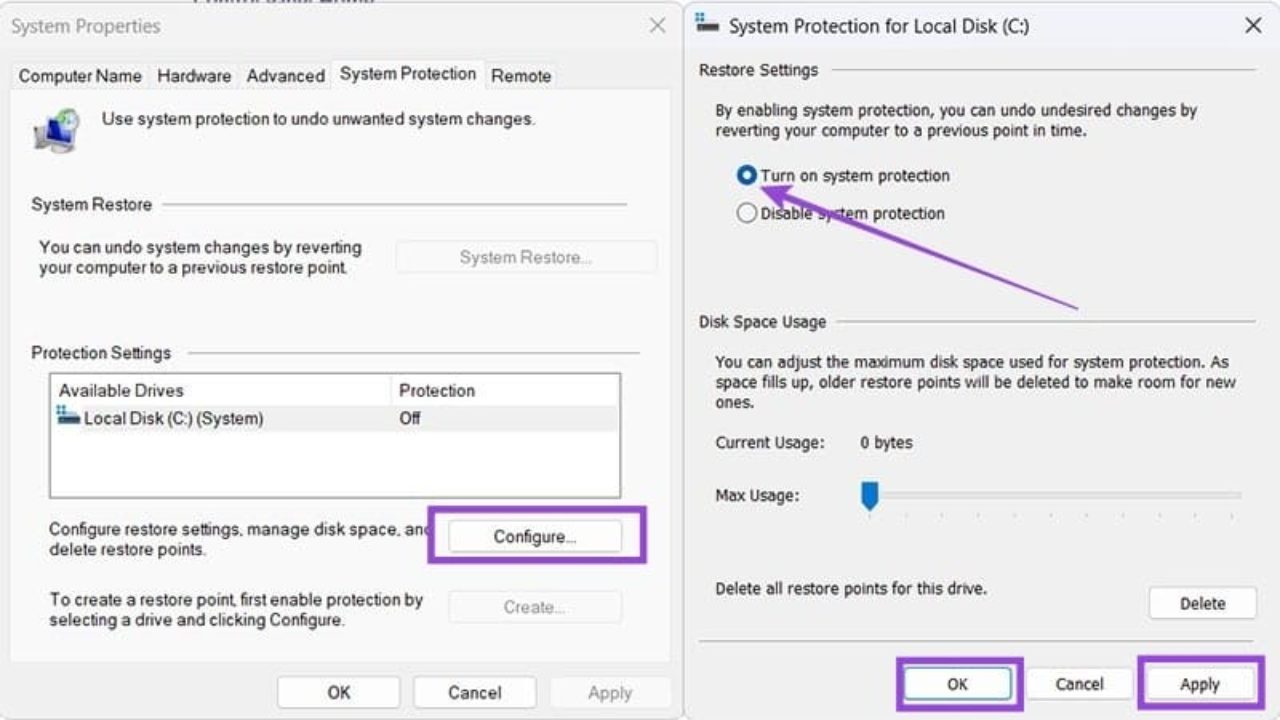Click the disk icon in System Protection title bar
Viewport: 1280px width, 720px height.
(x=706, y=25)
